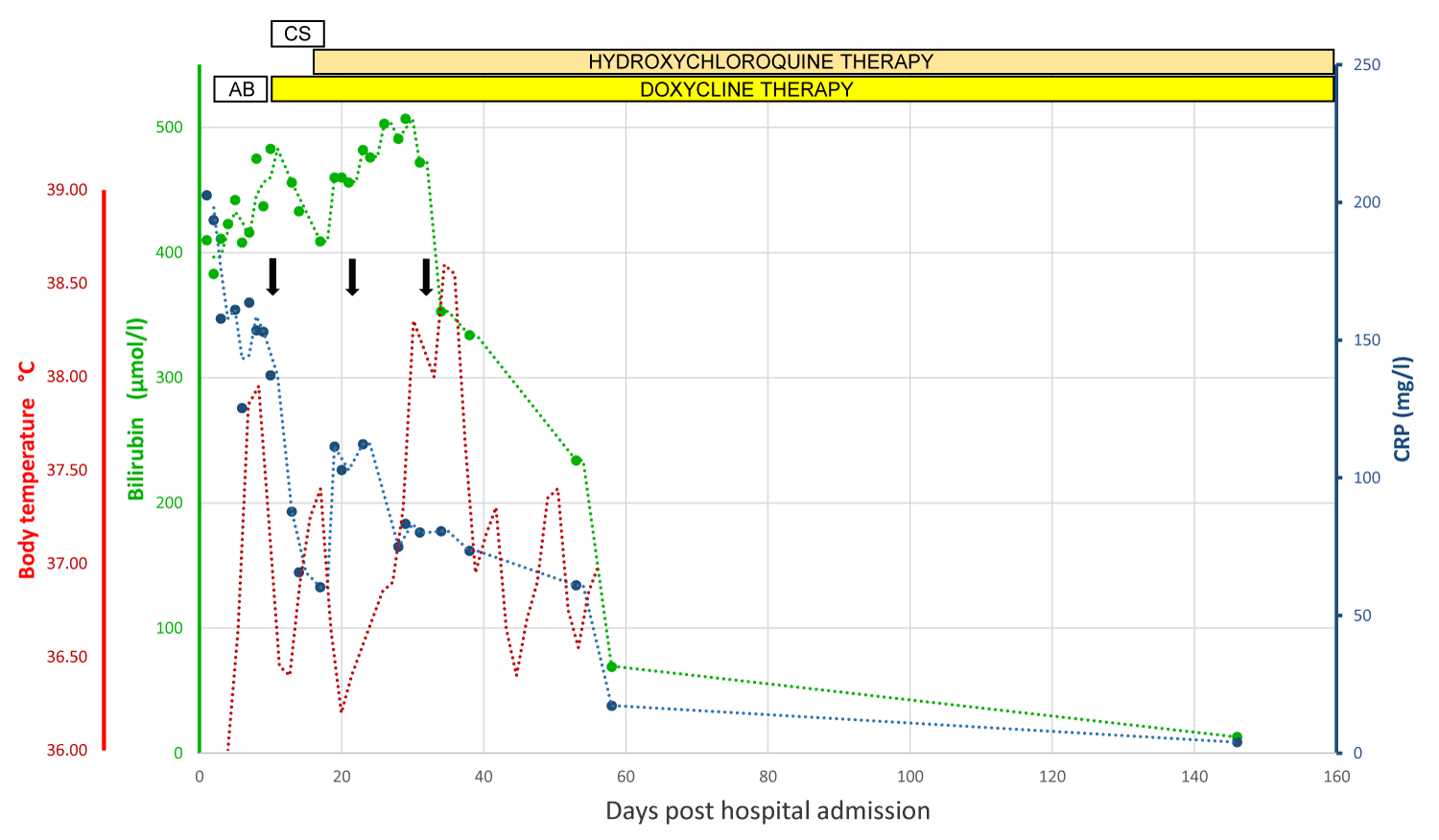
Task: Click the 160 days x-axis label
Action: coord(1336,777)
